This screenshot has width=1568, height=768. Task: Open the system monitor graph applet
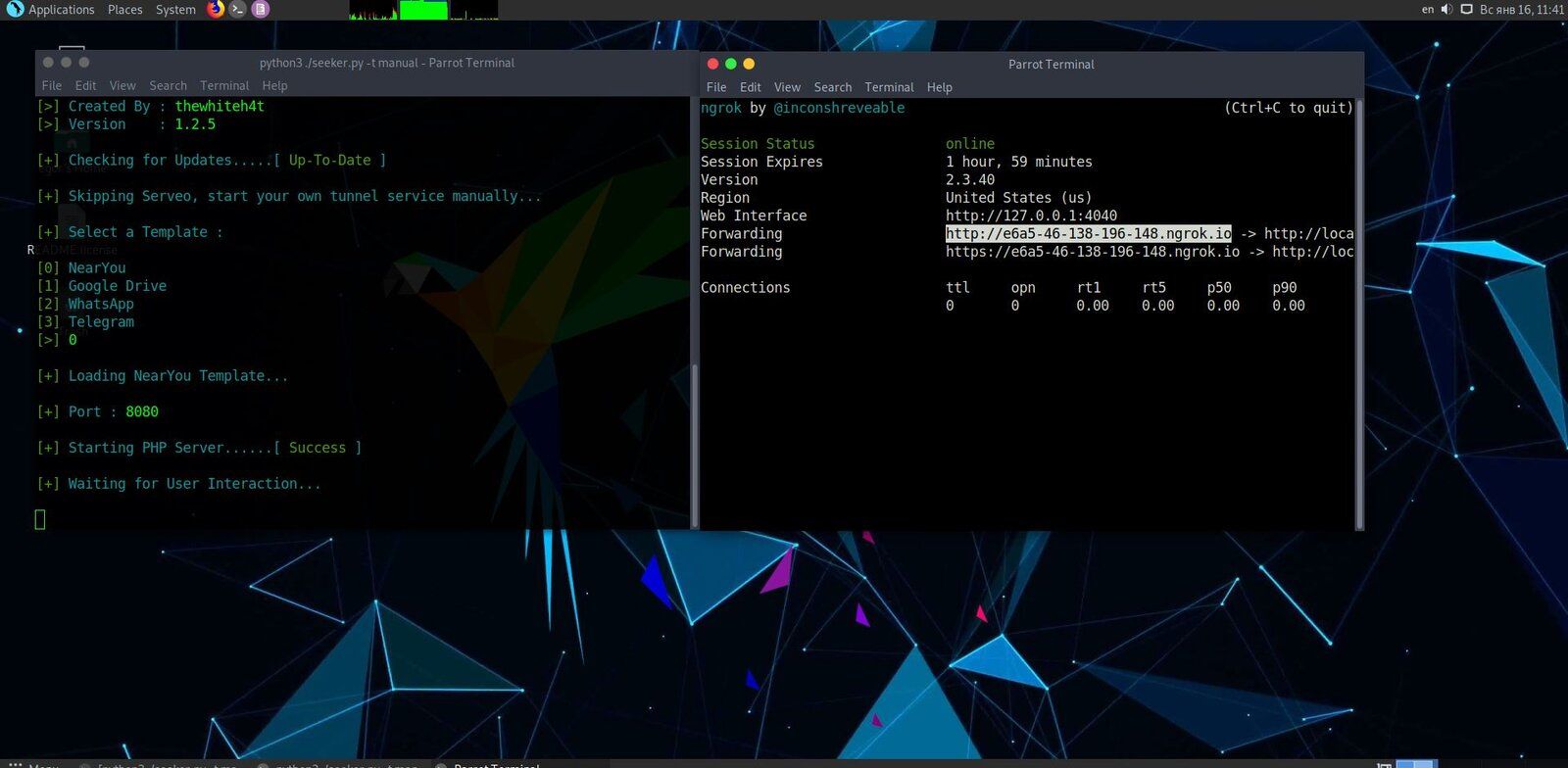tap(423, 10)
